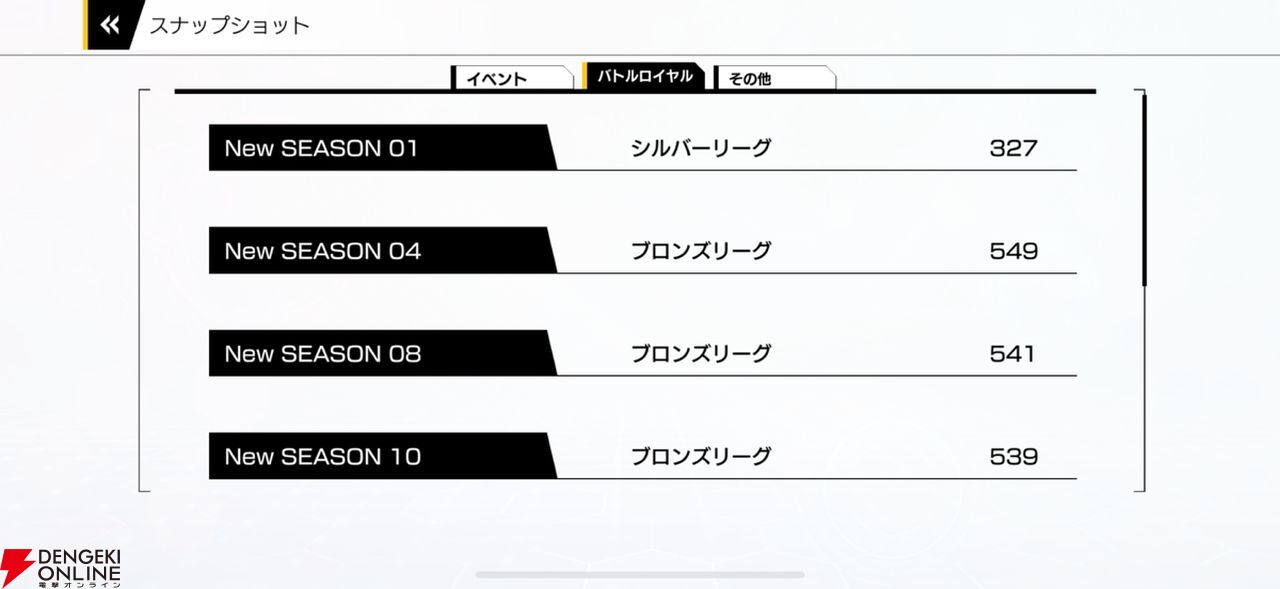
Task: Click シルバーリーグ in the Season 01 row
Action: (701, 148)
